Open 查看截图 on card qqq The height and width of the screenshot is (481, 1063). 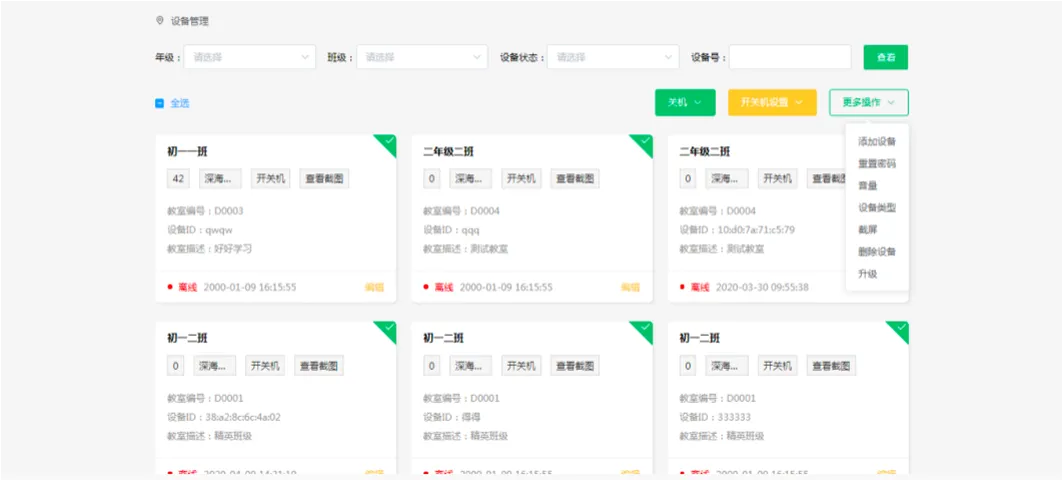(x=575, y=179)
